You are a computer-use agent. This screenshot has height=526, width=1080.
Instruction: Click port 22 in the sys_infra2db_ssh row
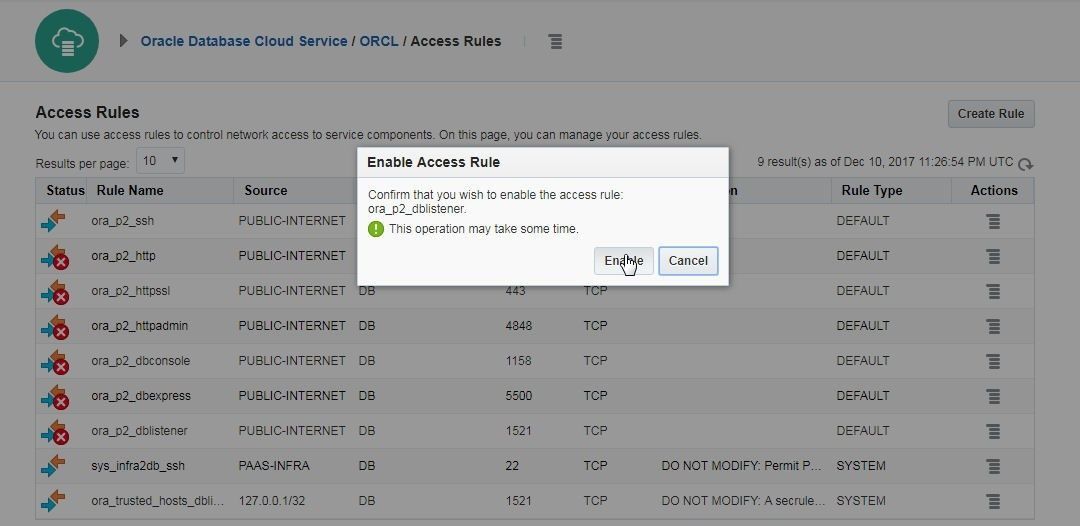click(x=512, y=466)
